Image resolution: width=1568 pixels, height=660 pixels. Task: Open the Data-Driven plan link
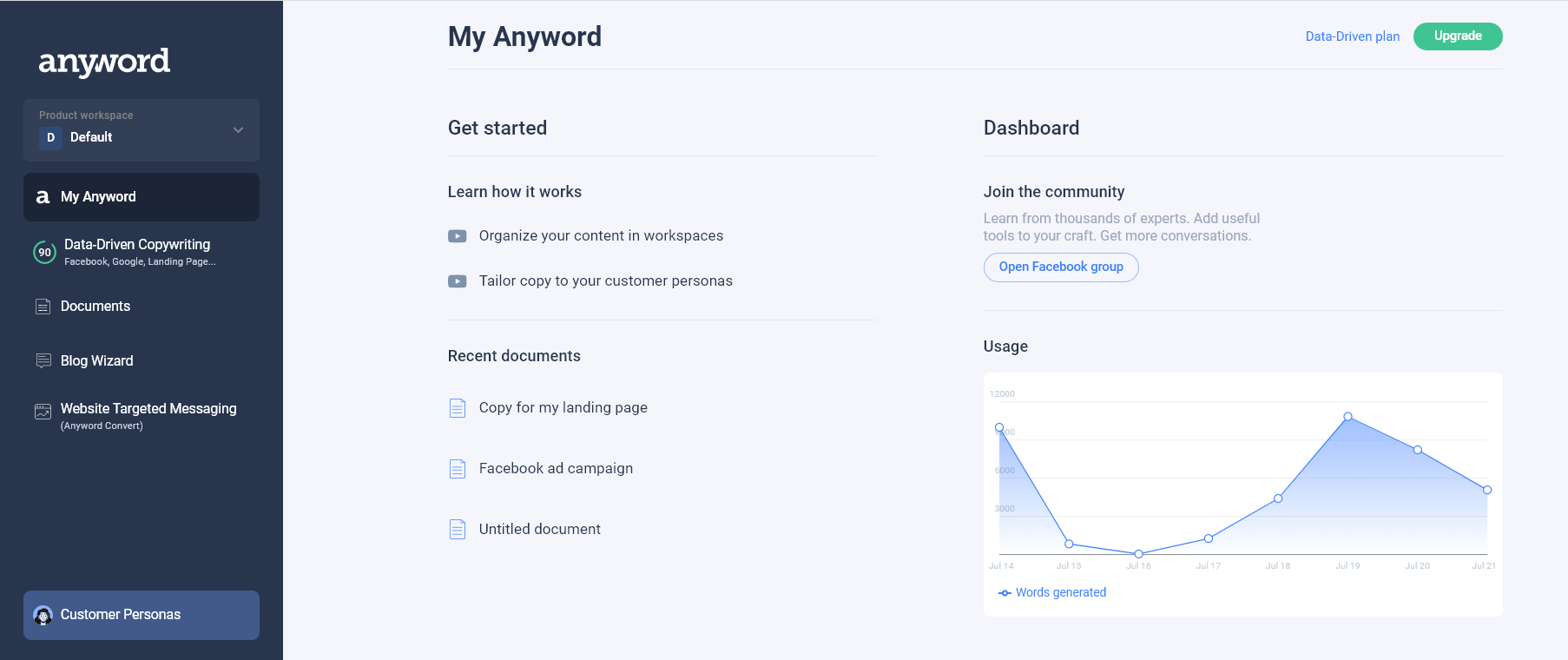pyautogui.click(x=1352, y=36)
